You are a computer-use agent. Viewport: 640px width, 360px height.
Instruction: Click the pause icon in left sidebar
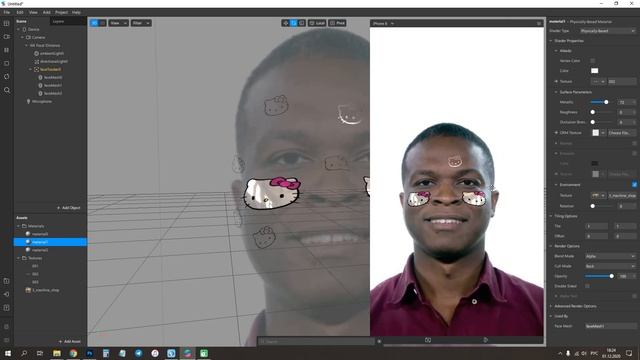click(x=7, y=50)
